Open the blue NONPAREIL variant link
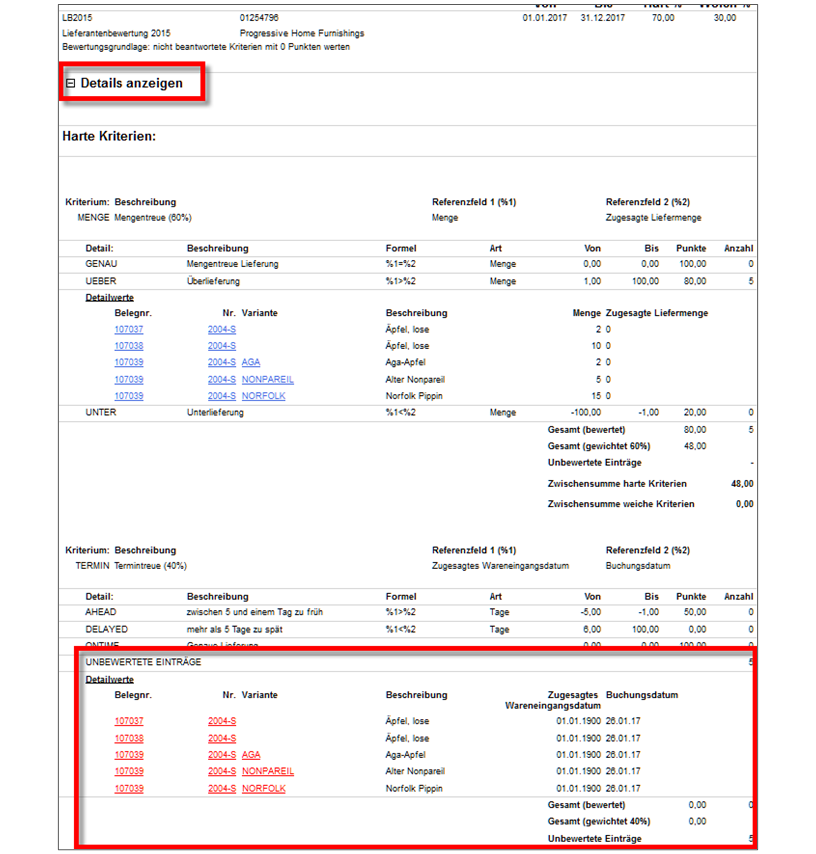The height and width of the screenshot is (854, 816). (267, 380)
